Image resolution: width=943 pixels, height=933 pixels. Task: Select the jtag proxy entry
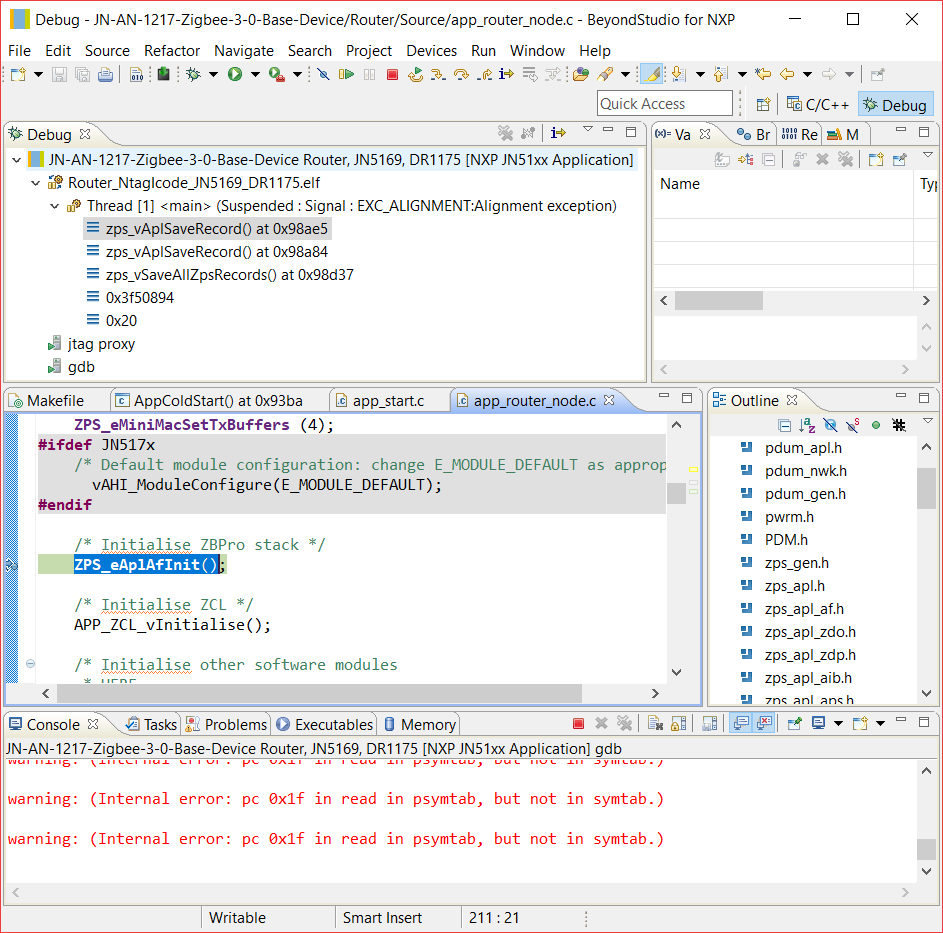(x=100, y=344)
